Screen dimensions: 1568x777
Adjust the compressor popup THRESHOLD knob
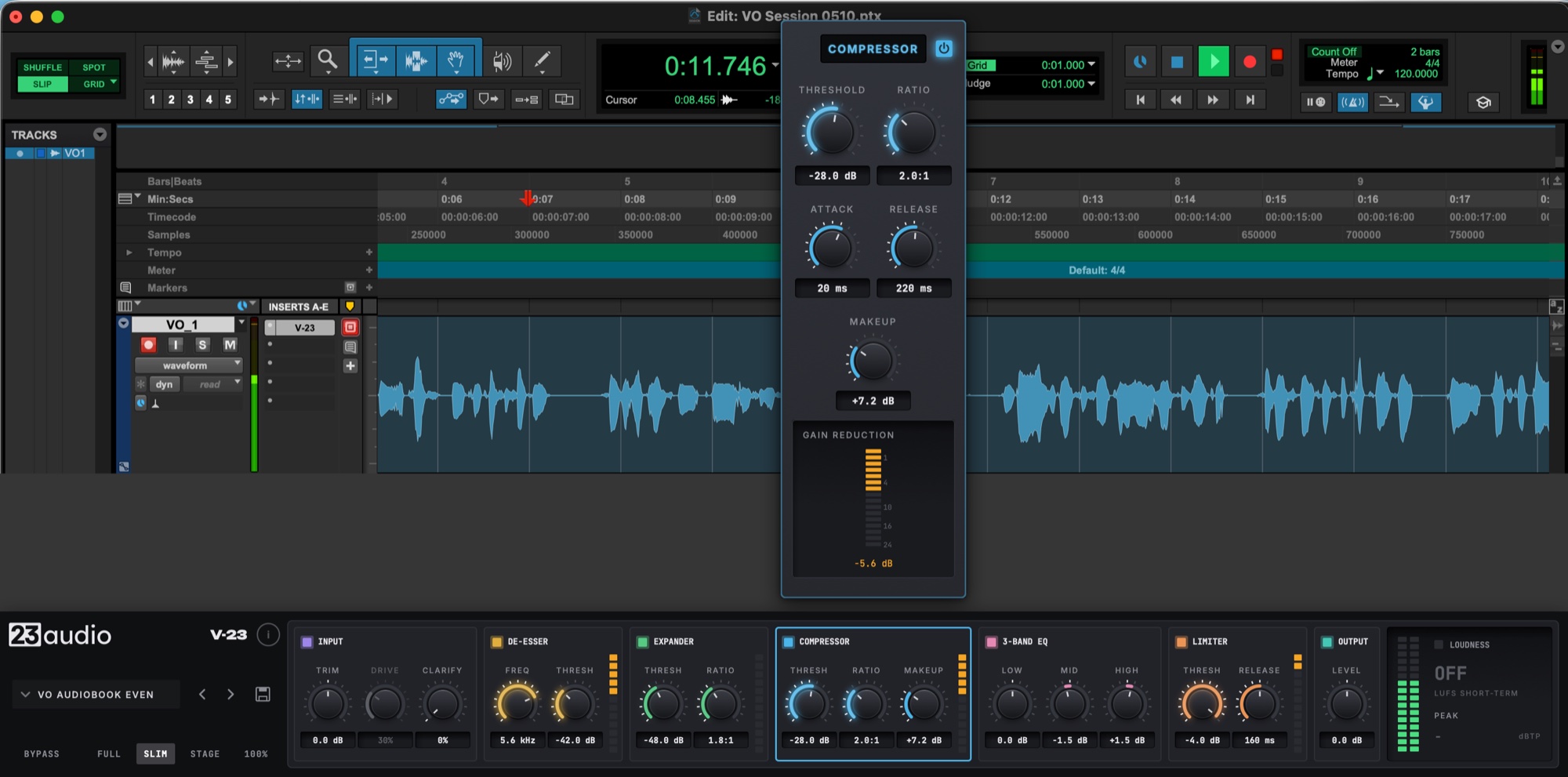coord(831,132)
